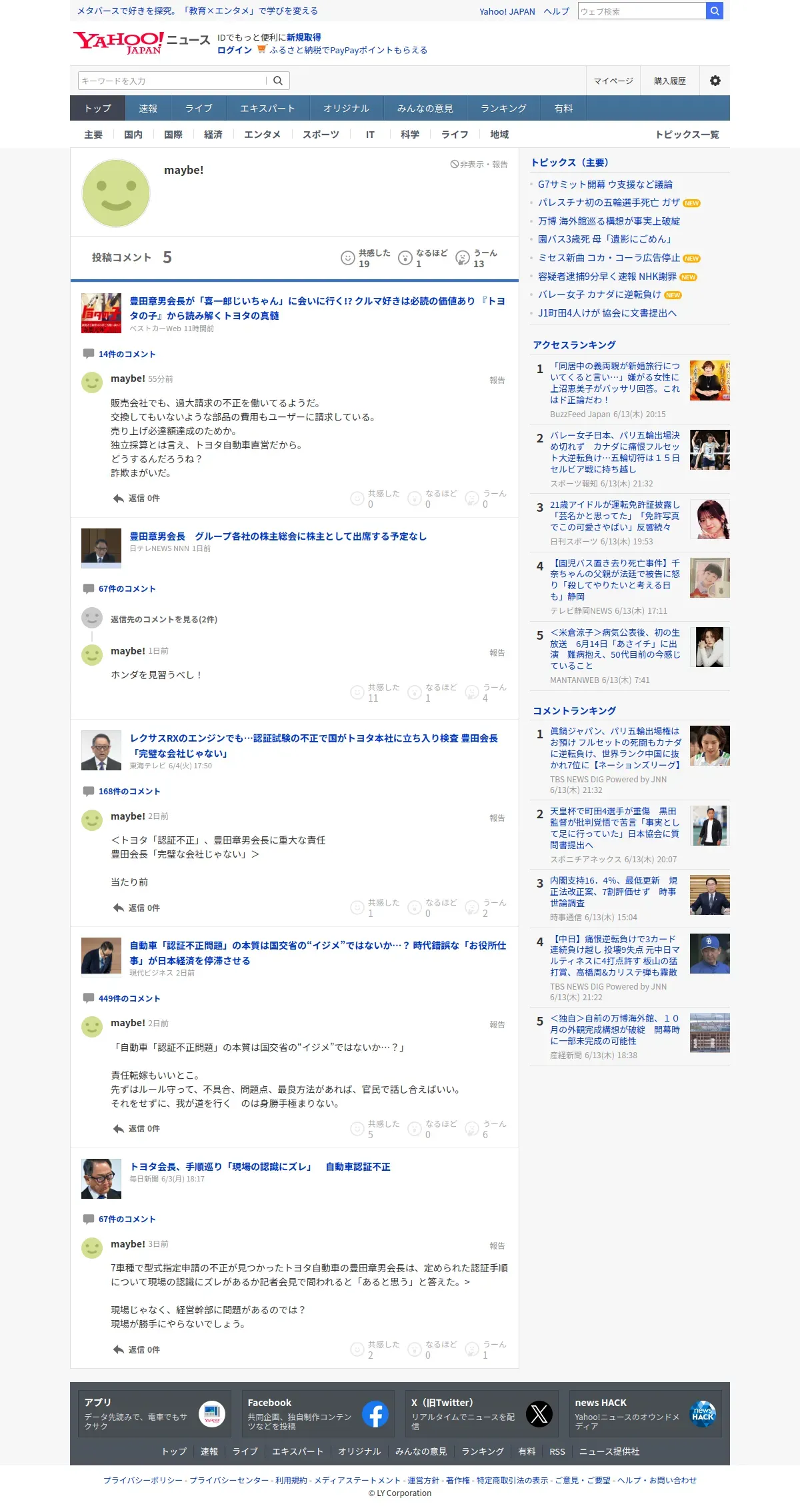Select the ライブ tab
This screenshot has width=800, height=1512.
199,108
